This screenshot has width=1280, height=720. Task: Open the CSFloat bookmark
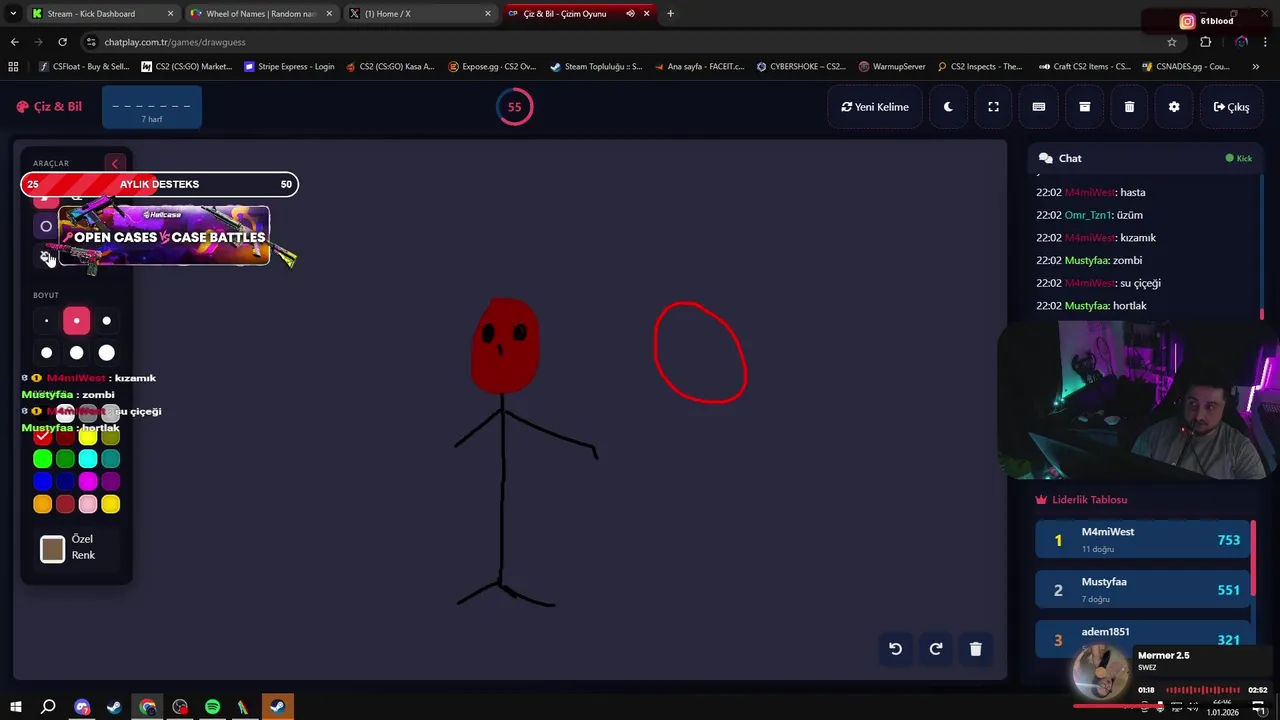coord(84,67)
